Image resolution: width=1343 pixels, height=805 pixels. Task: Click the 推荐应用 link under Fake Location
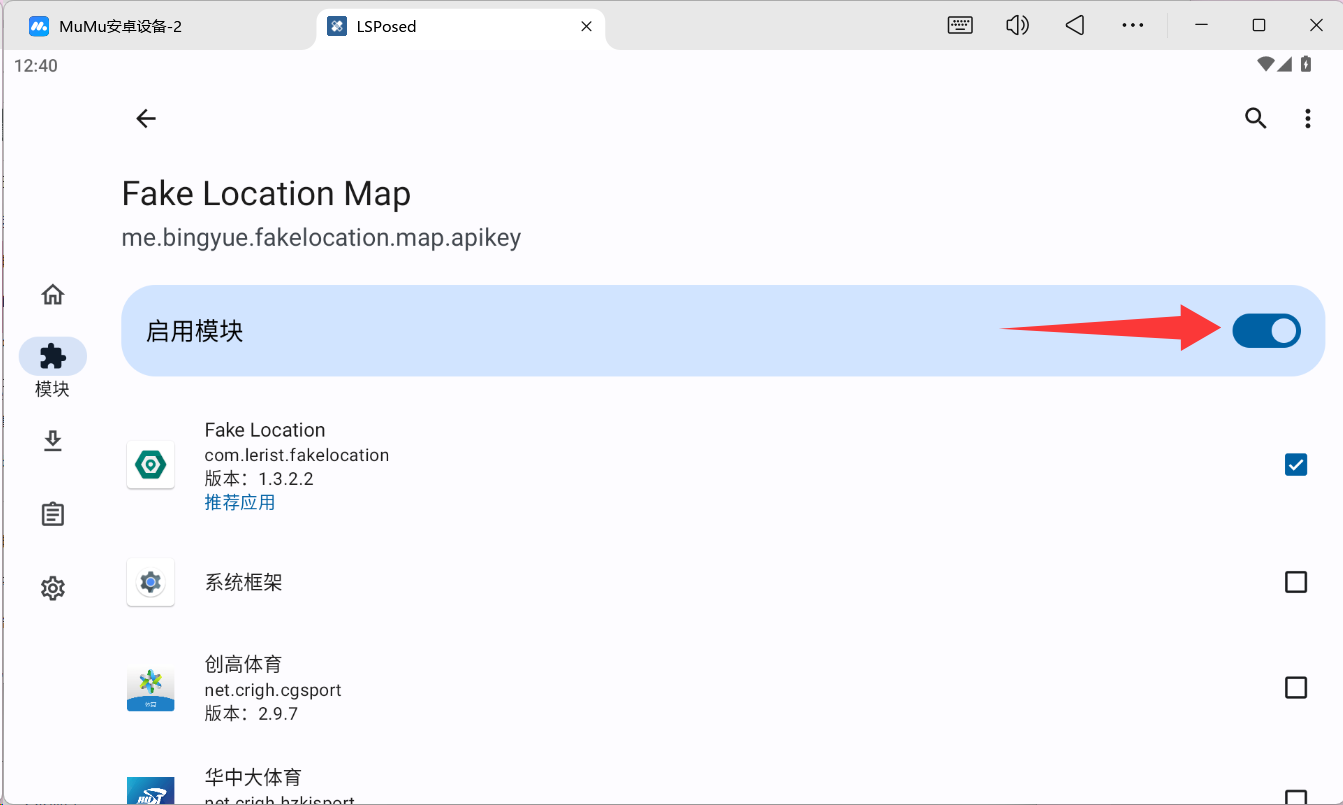pyautogui.click(x=240, y=503)
